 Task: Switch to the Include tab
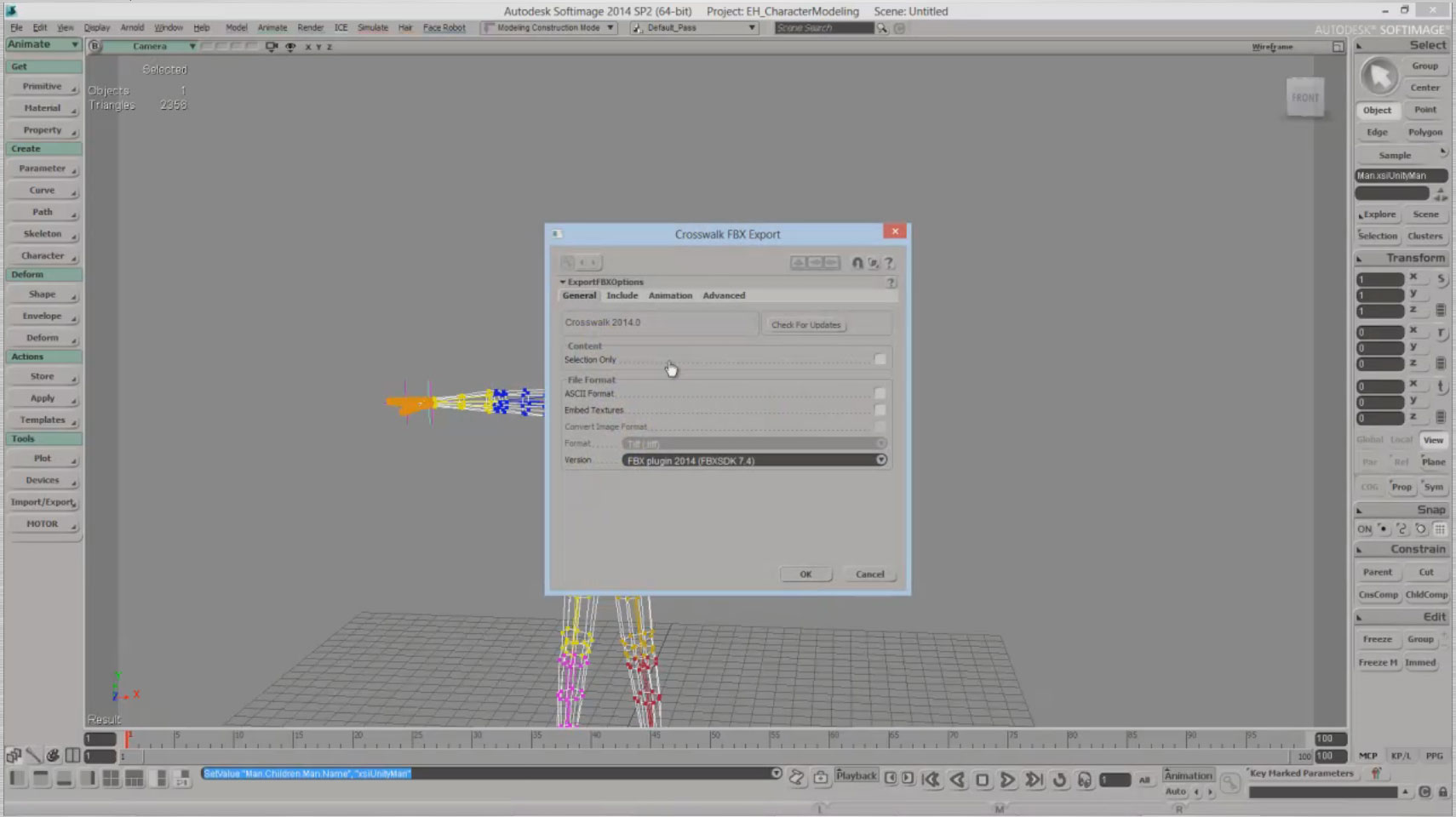tap(622, 295)
